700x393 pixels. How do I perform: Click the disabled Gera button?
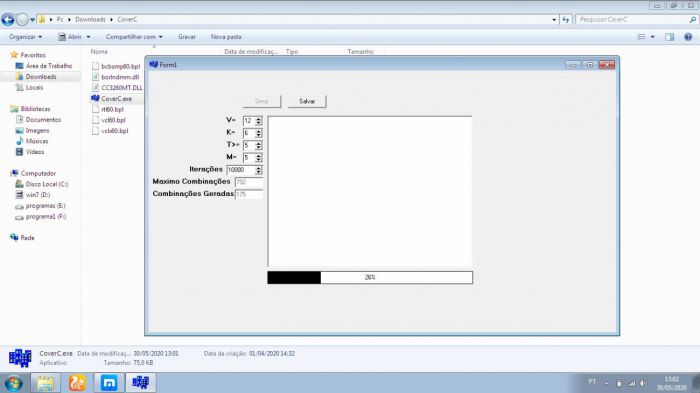[262, 101]
